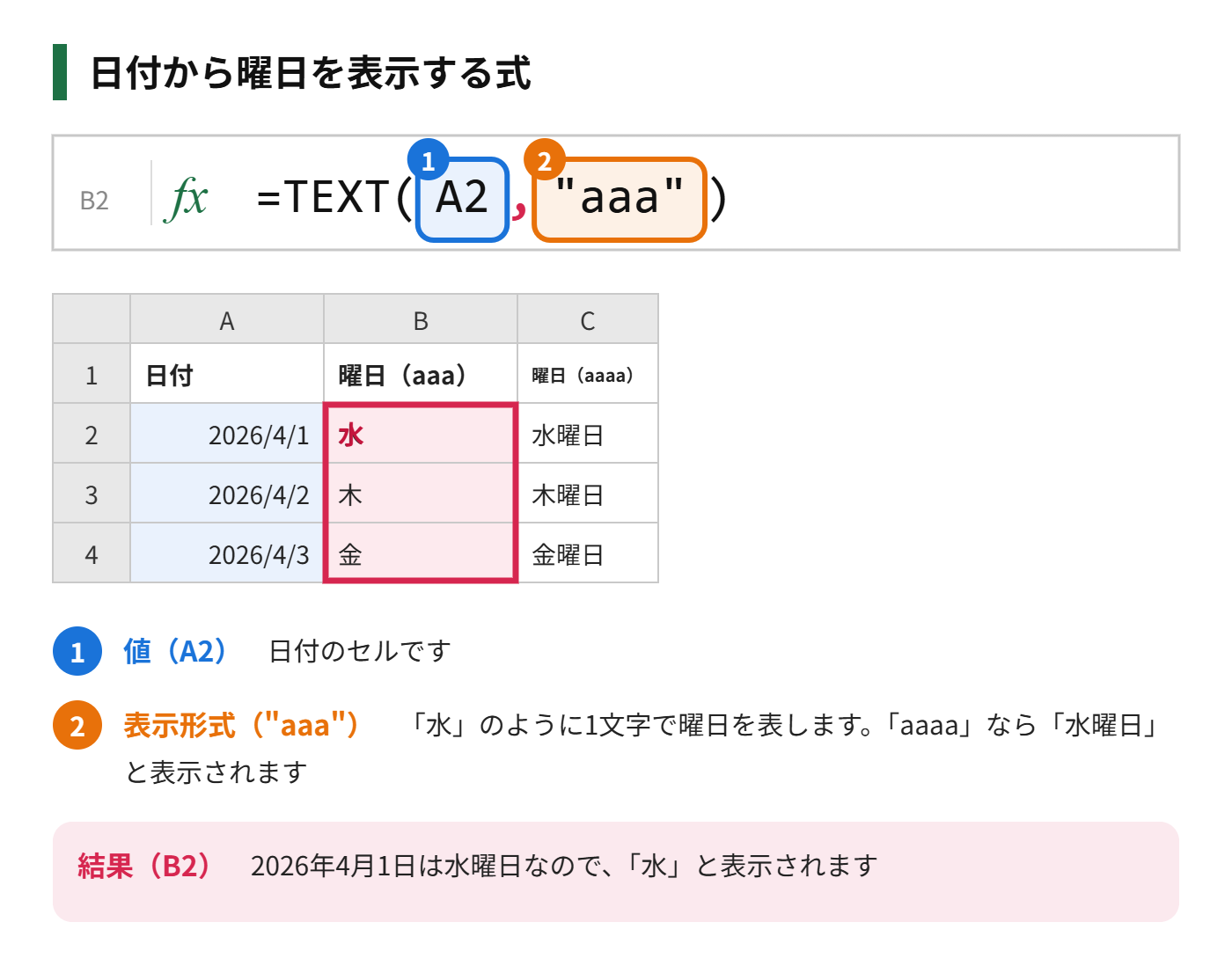Click the fx function icon
This screenshot has width=1232, height=966.
(187, 198)
